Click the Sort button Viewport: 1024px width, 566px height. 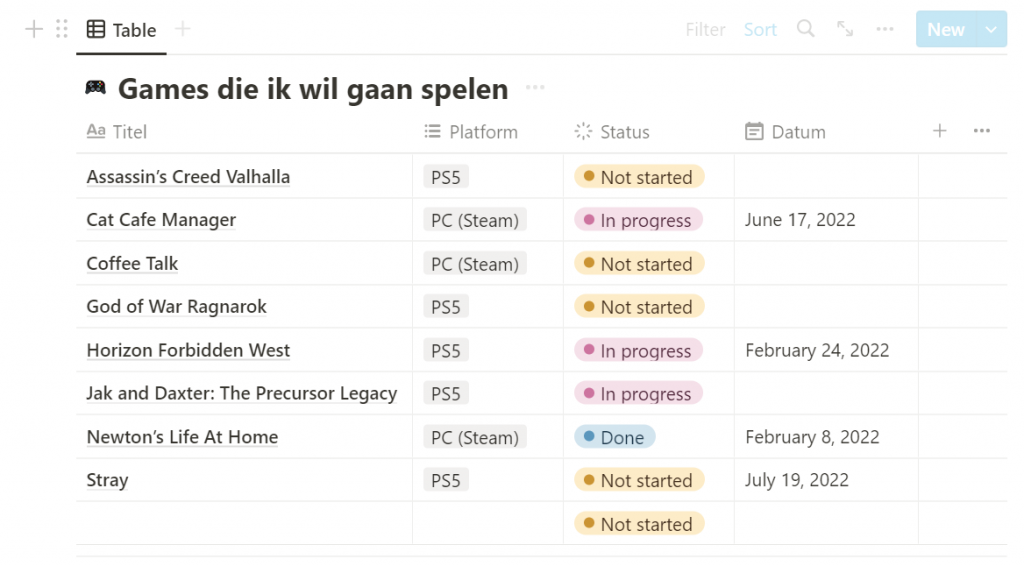(x=760, y=29)
